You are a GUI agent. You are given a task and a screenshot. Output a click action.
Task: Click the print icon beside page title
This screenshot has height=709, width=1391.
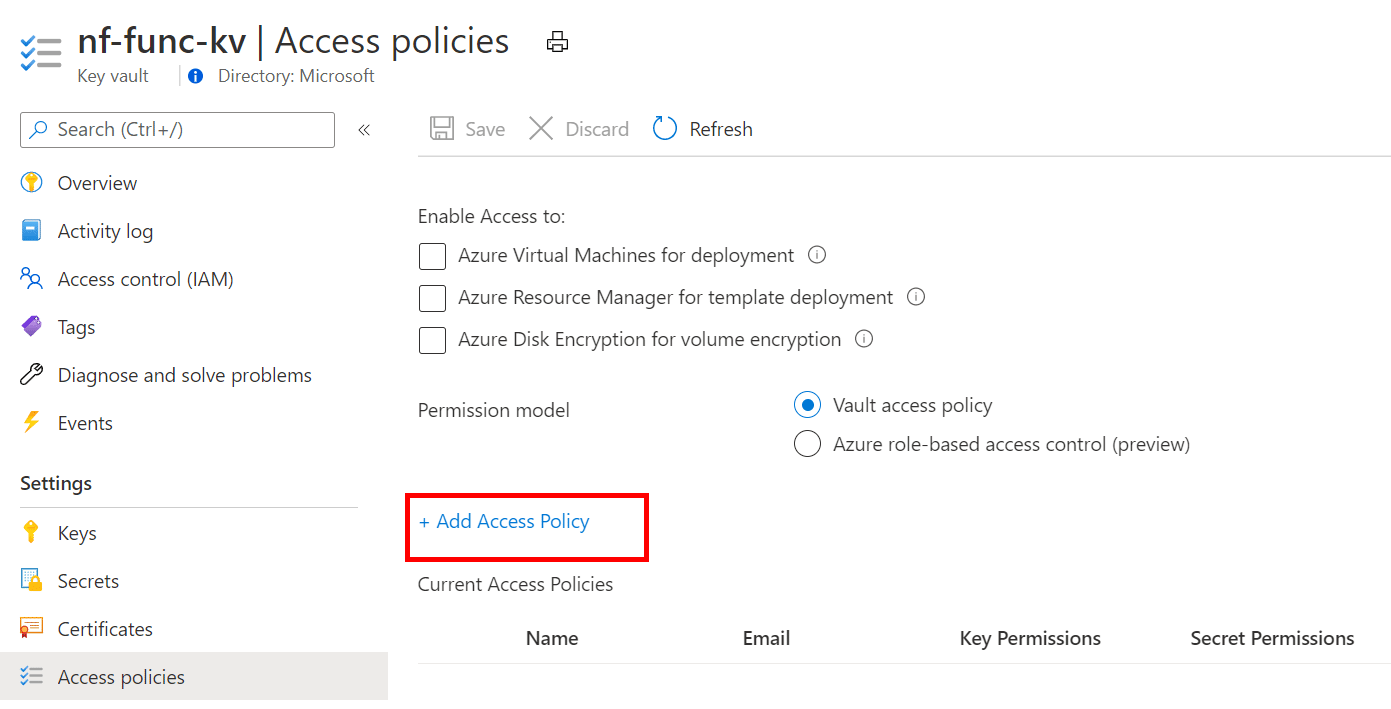557,42
